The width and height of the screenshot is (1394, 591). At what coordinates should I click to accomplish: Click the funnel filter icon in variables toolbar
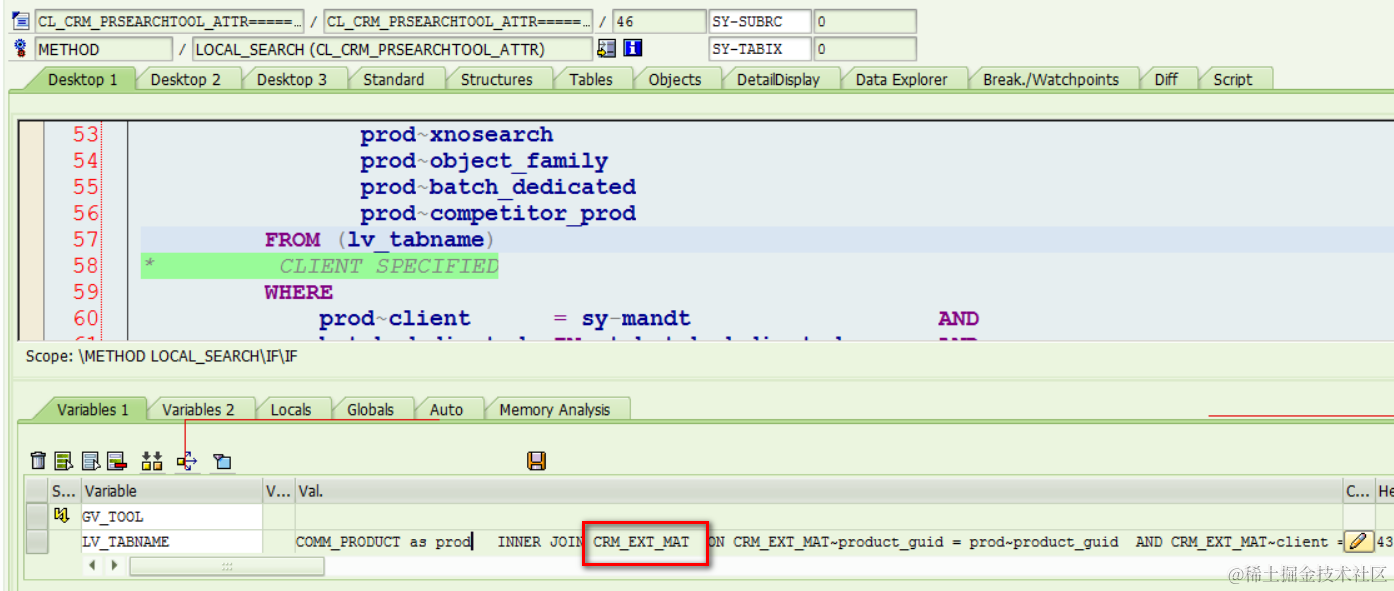(222, 461)
